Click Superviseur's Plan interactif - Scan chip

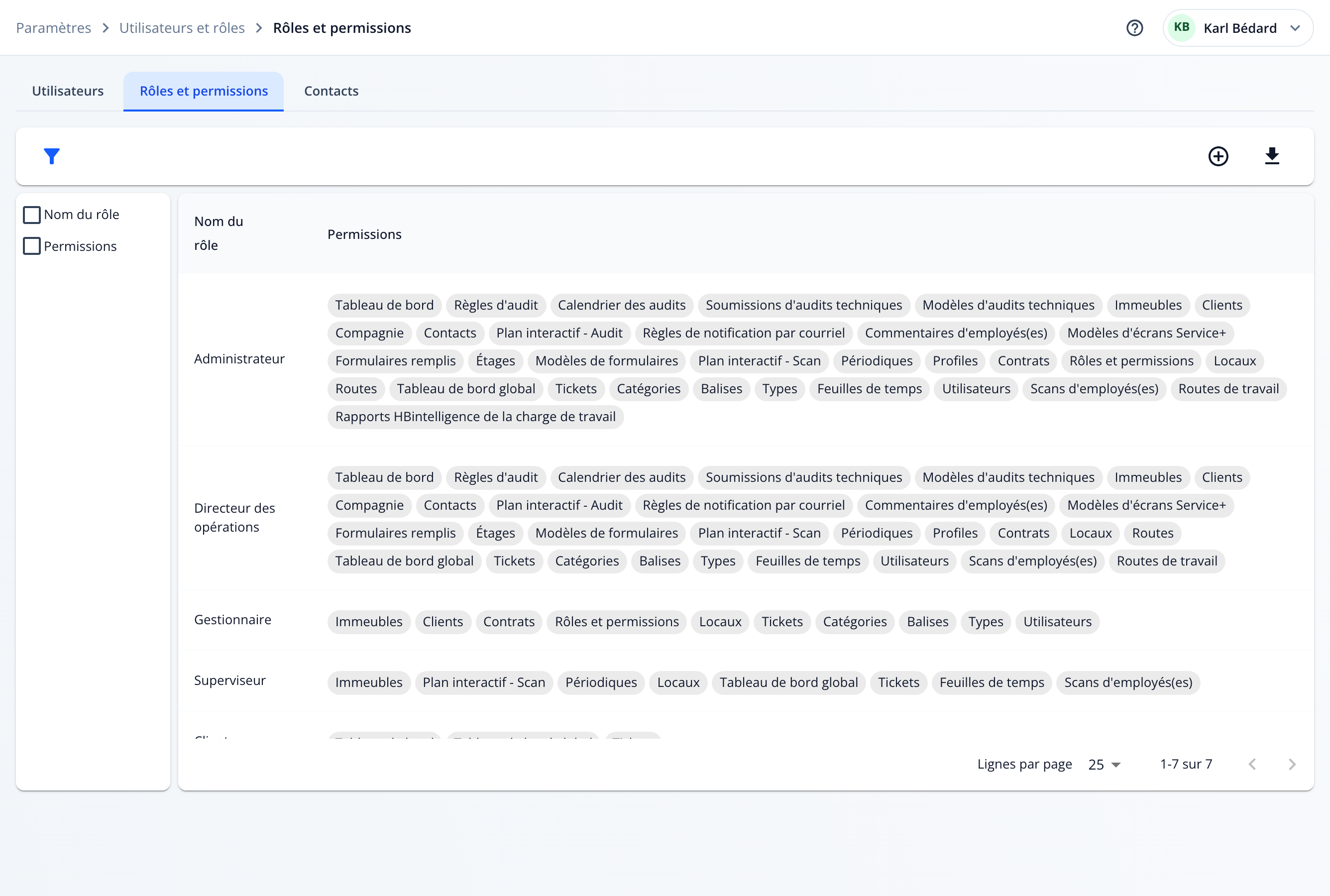coord(484,682)
